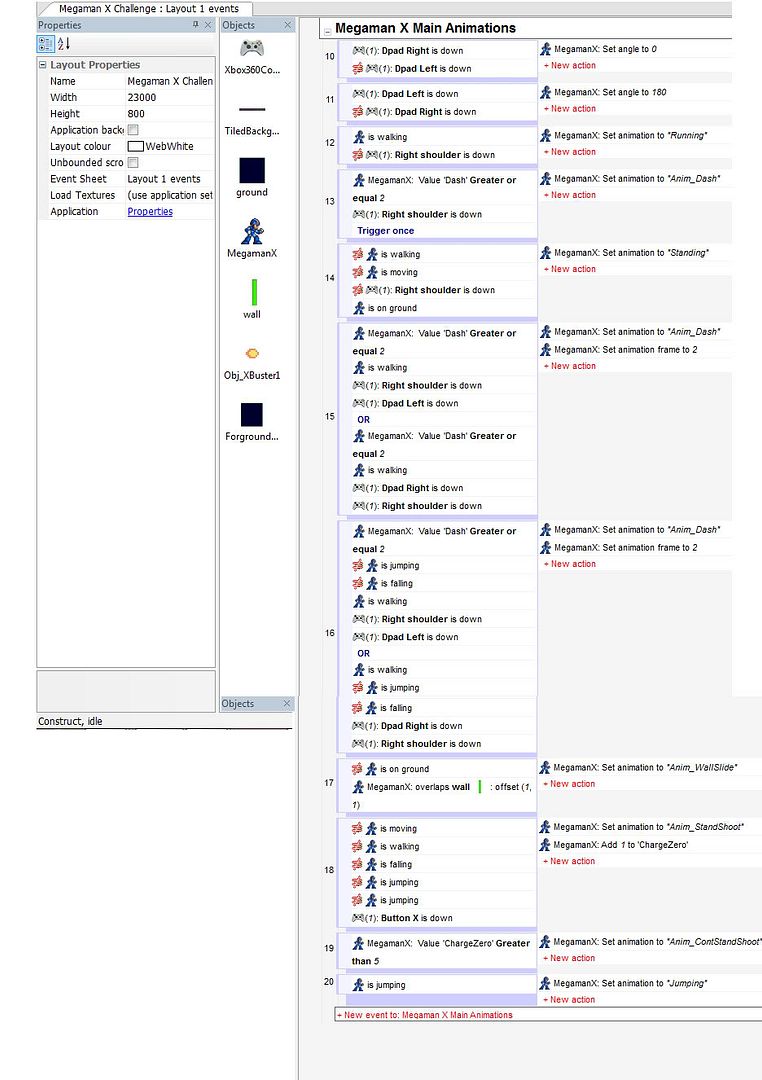Click inverted icon on event 10 Dpad Left condition
This screenshot has height=1080, width=762.
(358, 68)
